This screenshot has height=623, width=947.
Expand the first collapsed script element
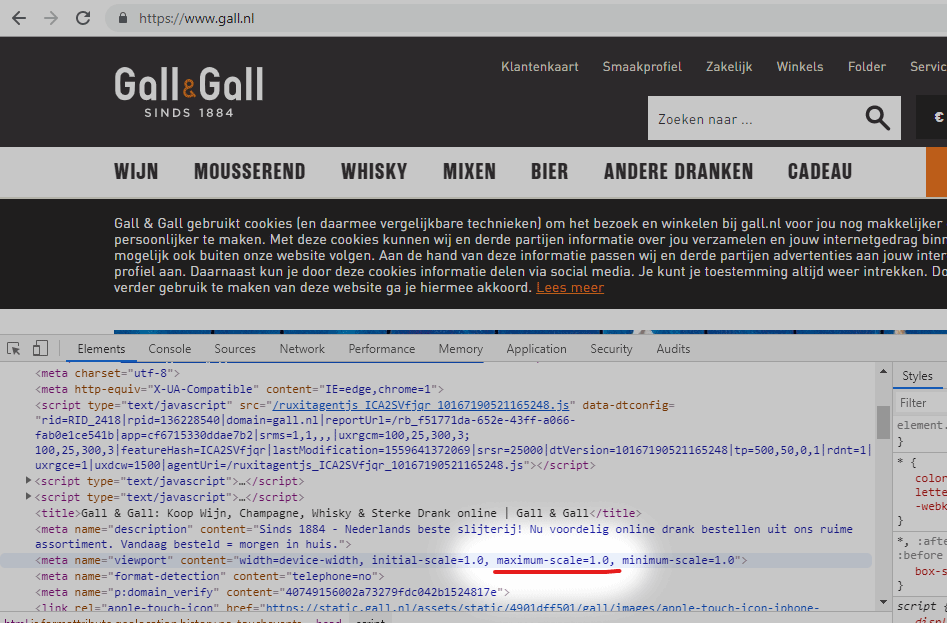pyautogui.click(x=28, y=481)
